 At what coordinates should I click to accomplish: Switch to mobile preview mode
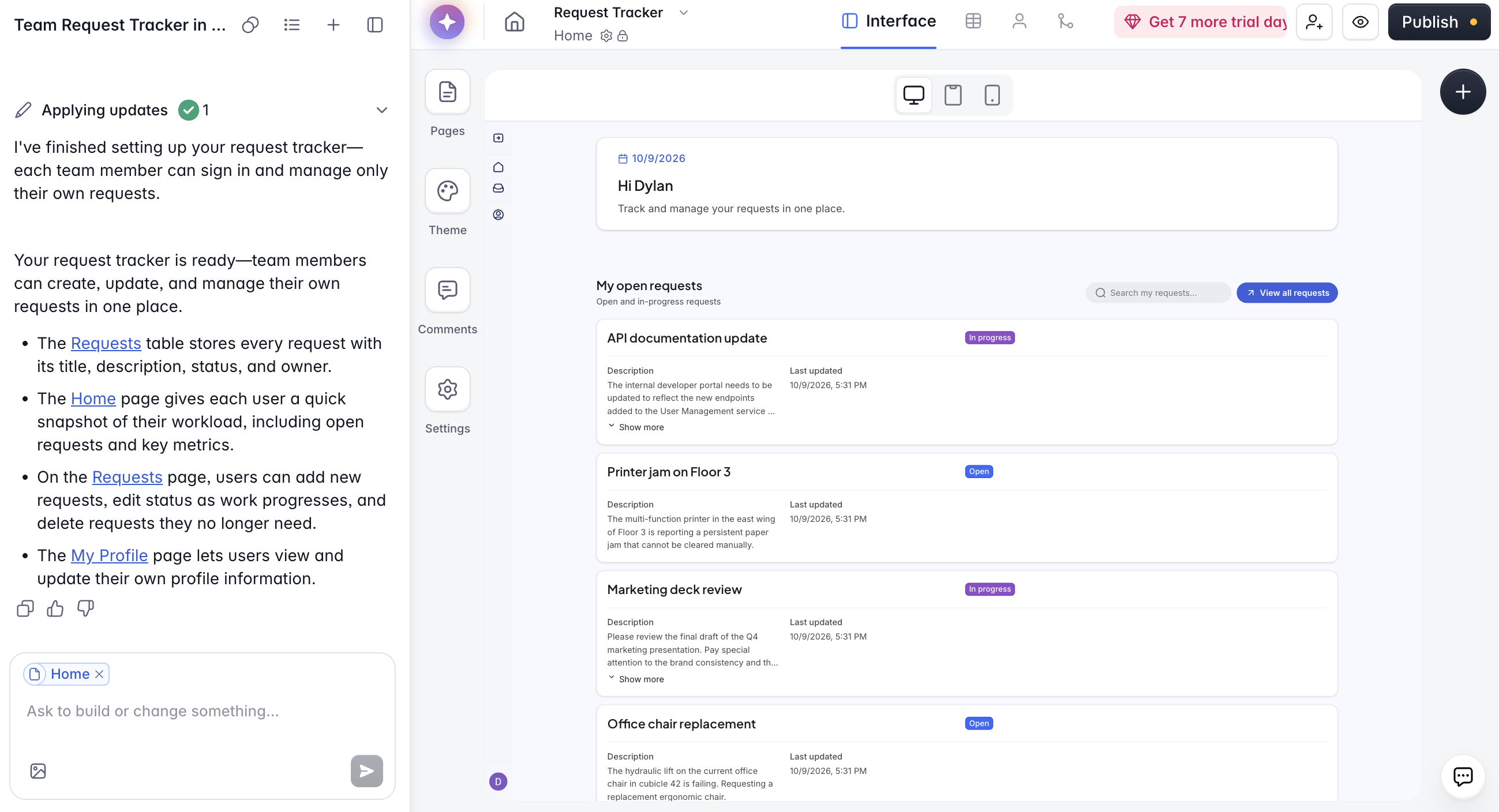tap(992, 95)
